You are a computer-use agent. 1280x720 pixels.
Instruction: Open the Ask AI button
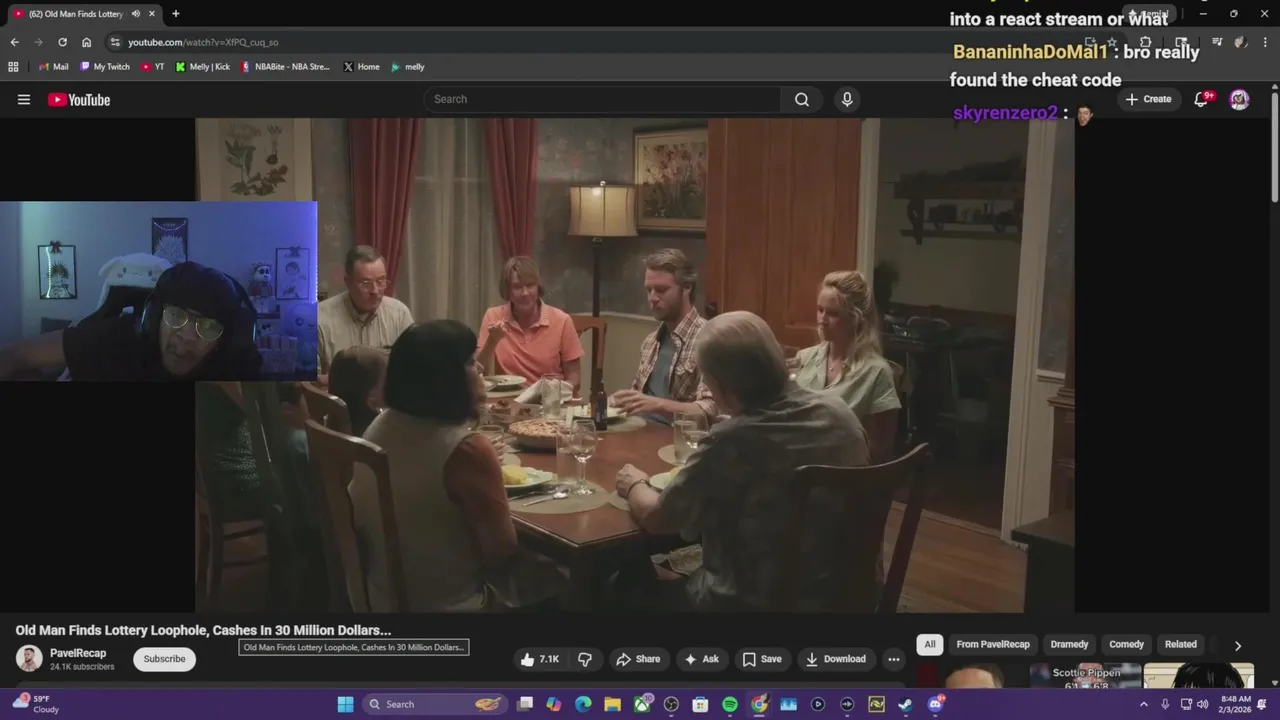701,659
